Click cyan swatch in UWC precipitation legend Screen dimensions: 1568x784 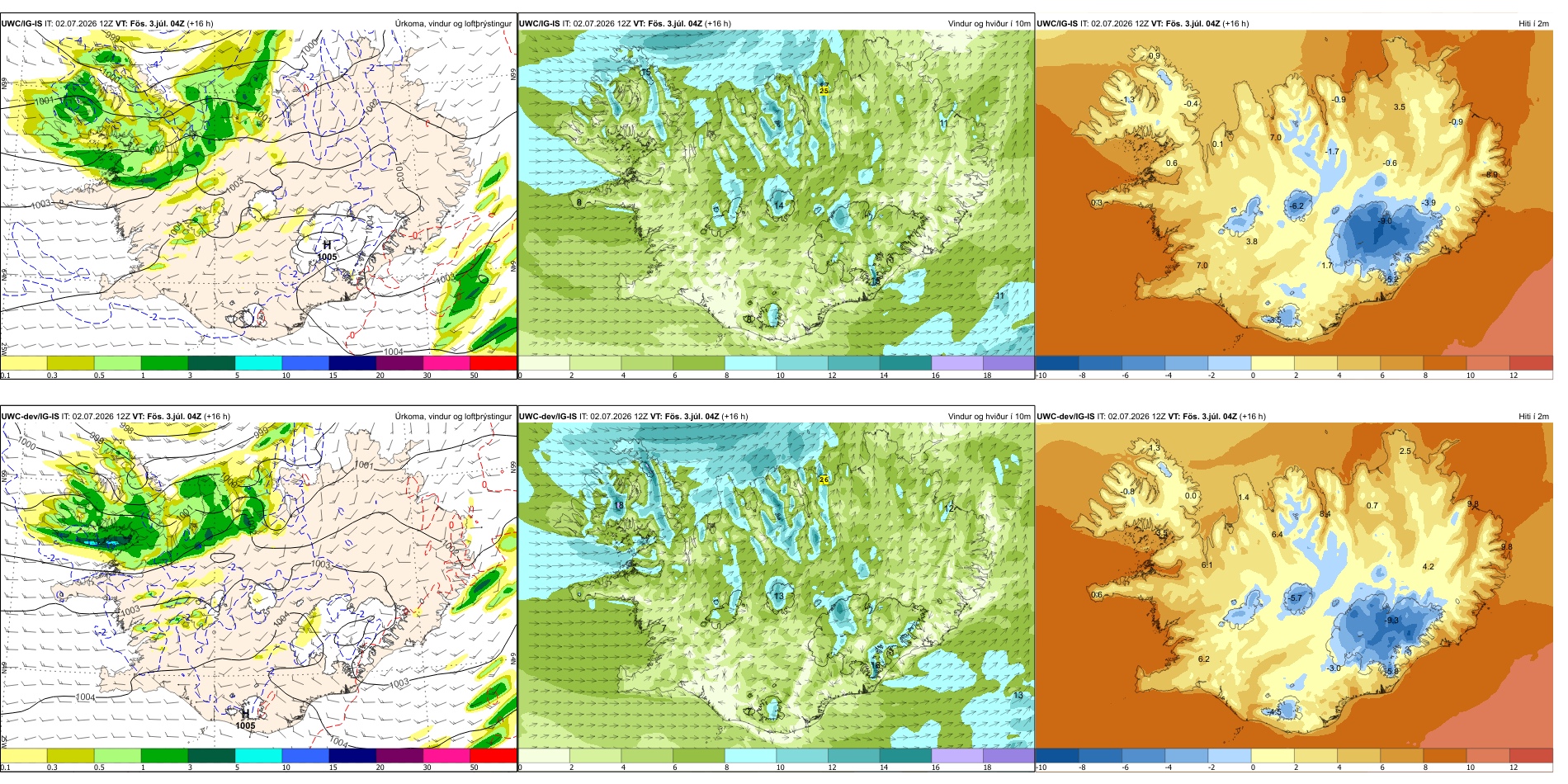[258, 362]
